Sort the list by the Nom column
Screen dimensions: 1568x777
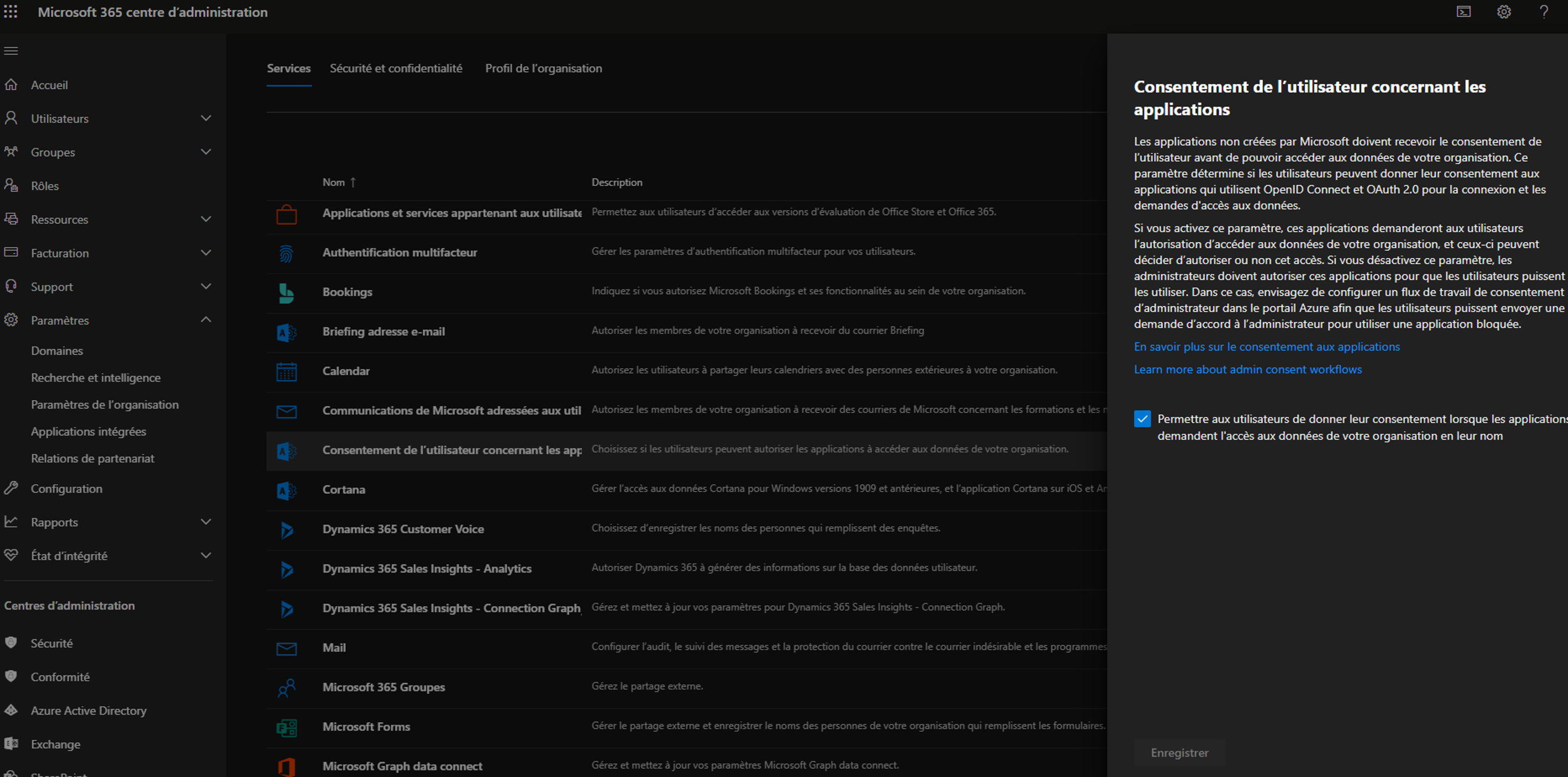[x=339, y=182]
